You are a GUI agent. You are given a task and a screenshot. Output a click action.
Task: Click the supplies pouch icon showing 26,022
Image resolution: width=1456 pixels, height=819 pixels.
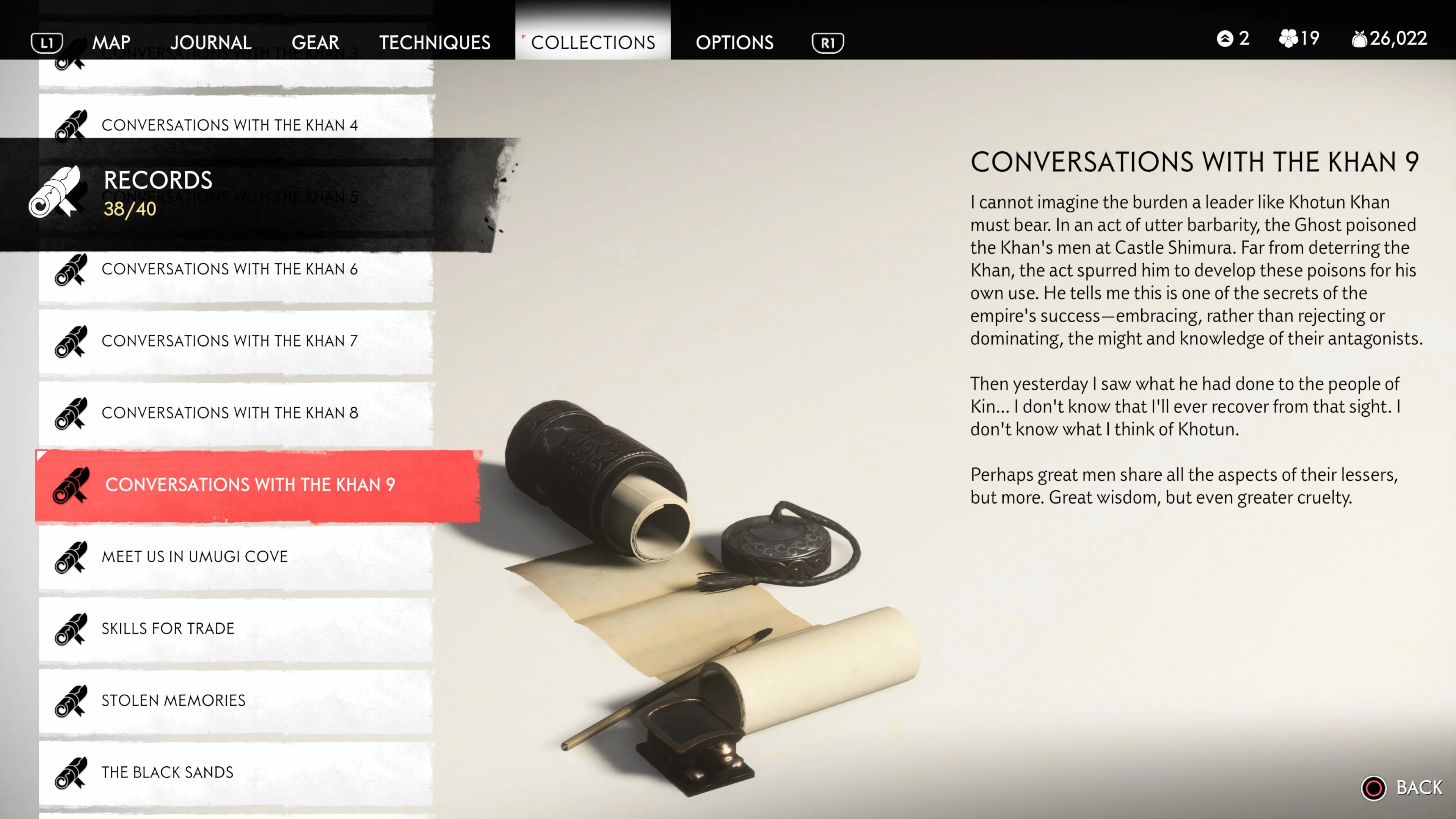(1359, 39)
